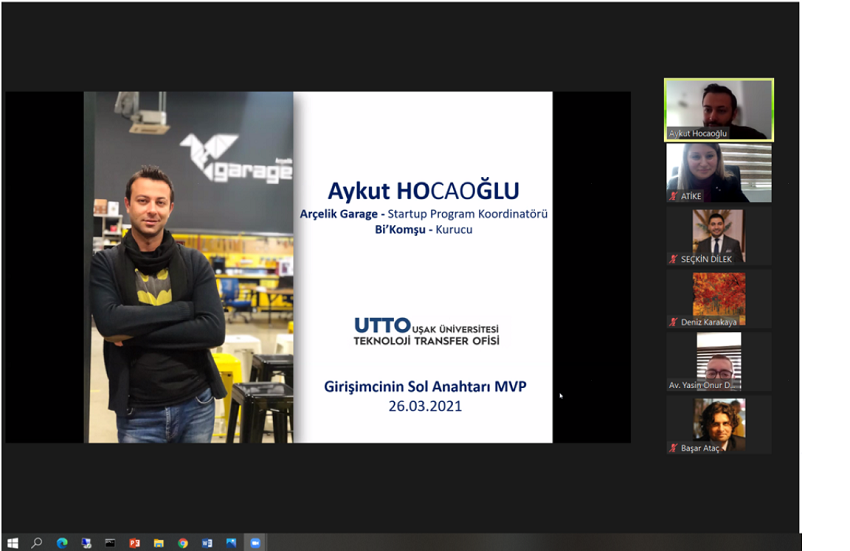Launch Microsoft Edge from the taskbar
The width and height of the screenshot is (850, 551).
click(x=62, y=543)
